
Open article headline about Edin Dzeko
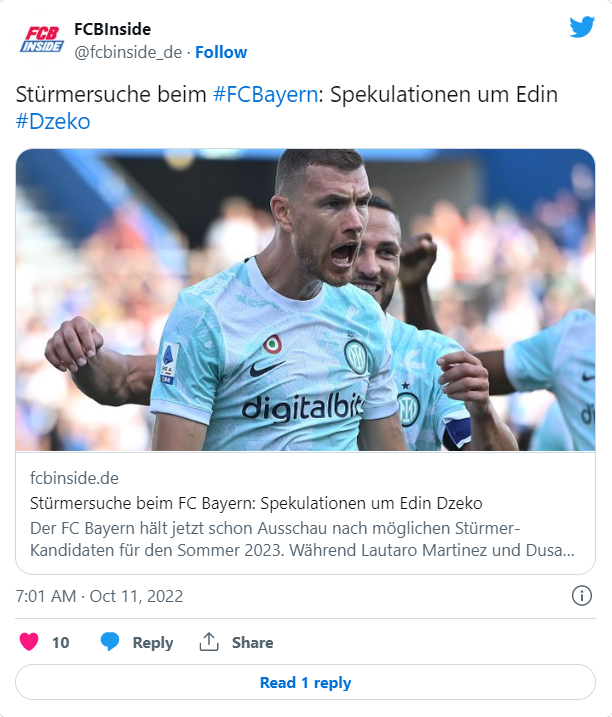click(x=256, y=503)
